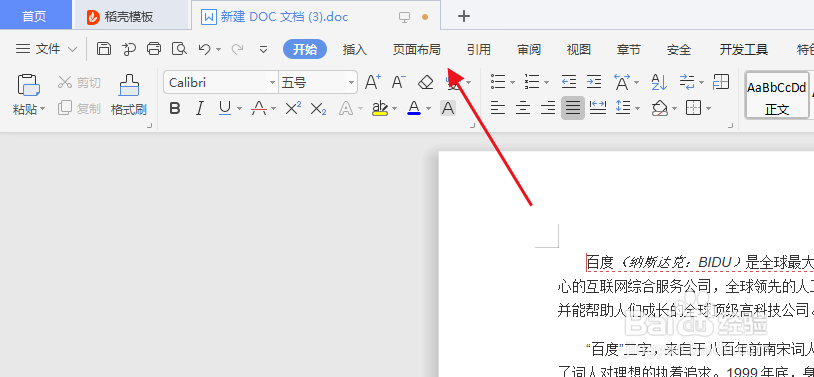
Task: Open the 文件 menu
Action: coord(46,49)
